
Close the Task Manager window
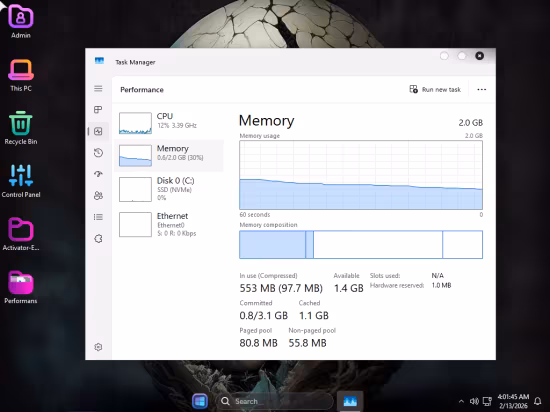(479, 56)
